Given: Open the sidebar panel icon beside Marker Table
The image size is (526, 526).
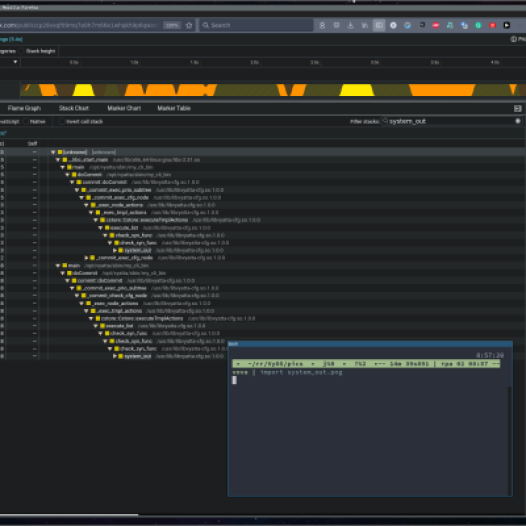Looking at the screenshot, I should point(517,108).
